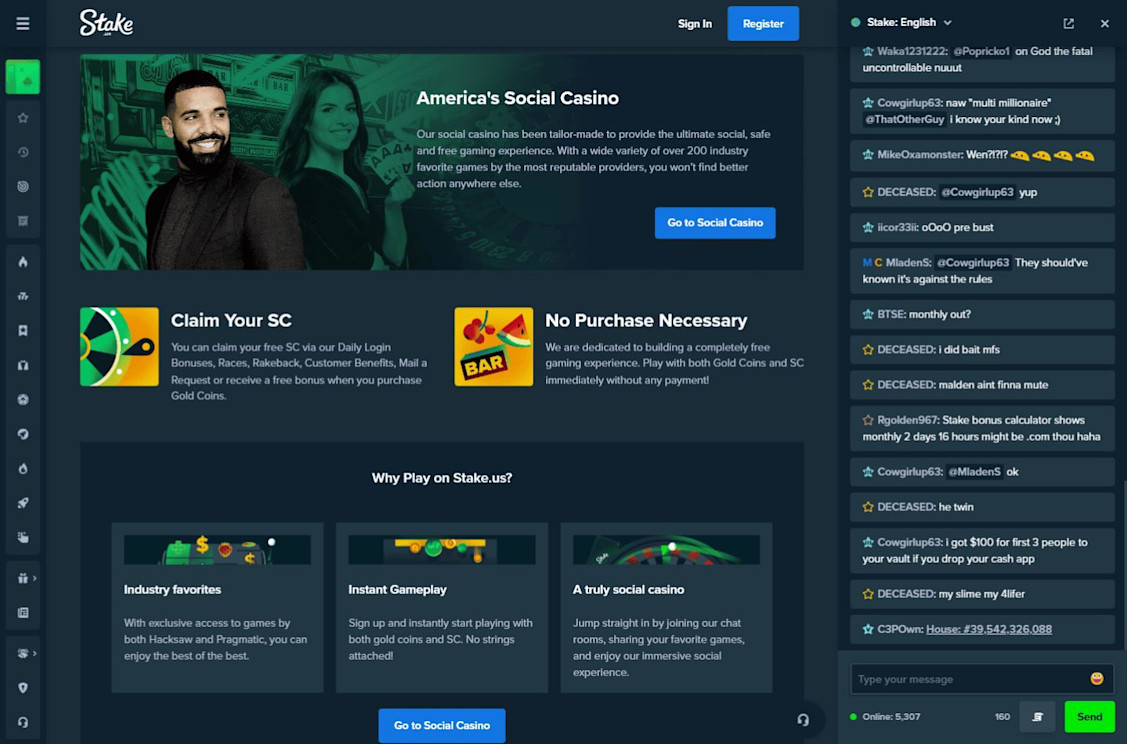Open the hamburger menu in the header
This screenshot has width=1127, height=744.
[23, 24]
